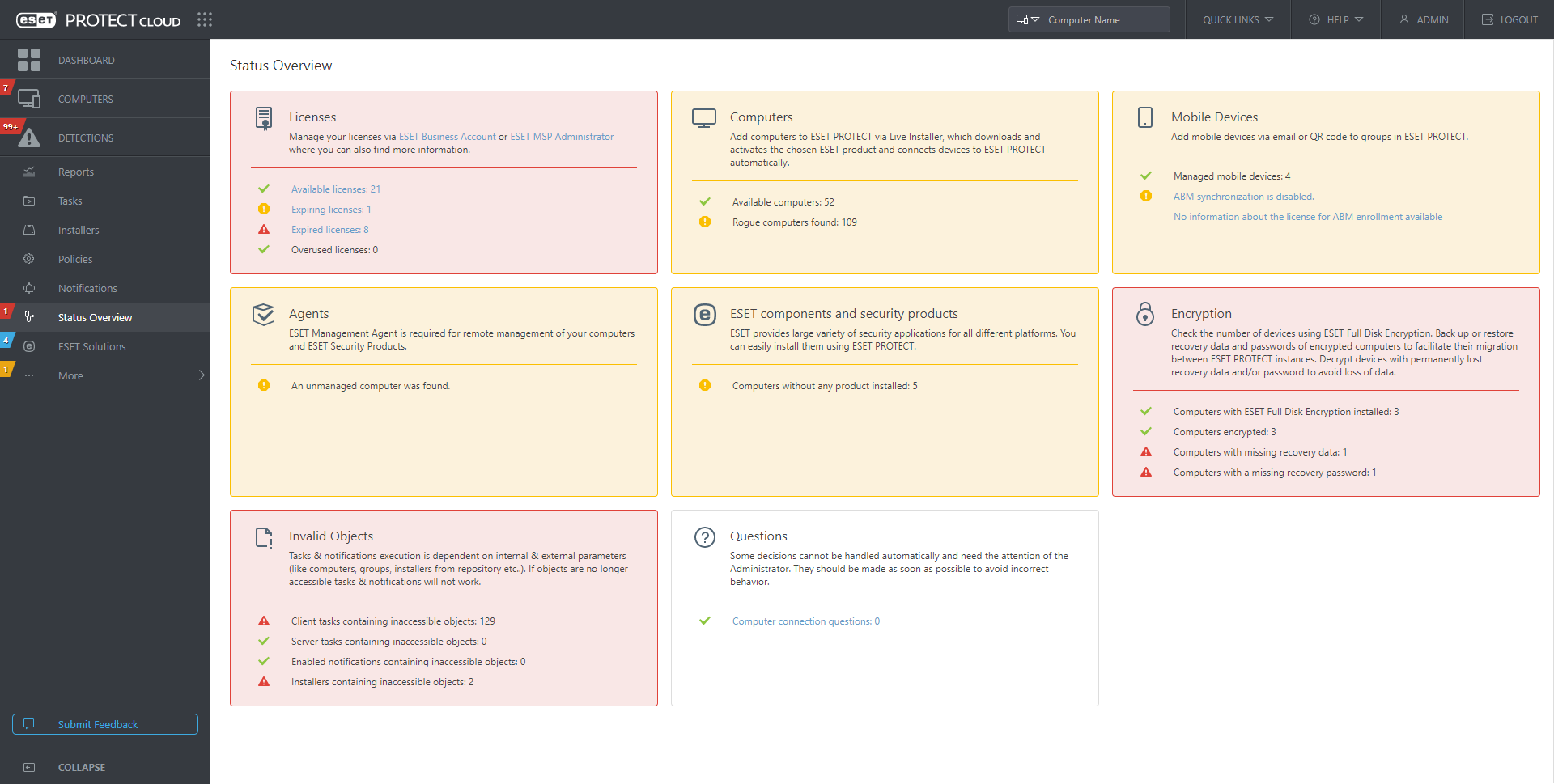Open the Reports section
1554x784 pixels.
76,172
